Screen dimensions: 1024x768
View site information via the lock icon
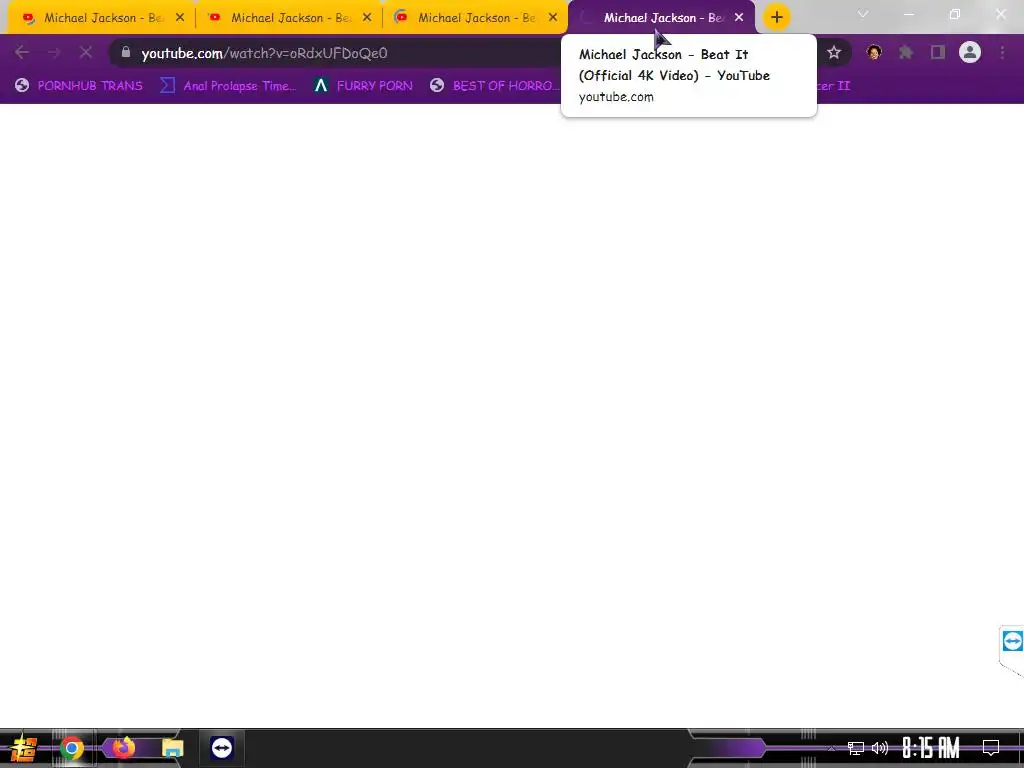(x=126, y=52)
